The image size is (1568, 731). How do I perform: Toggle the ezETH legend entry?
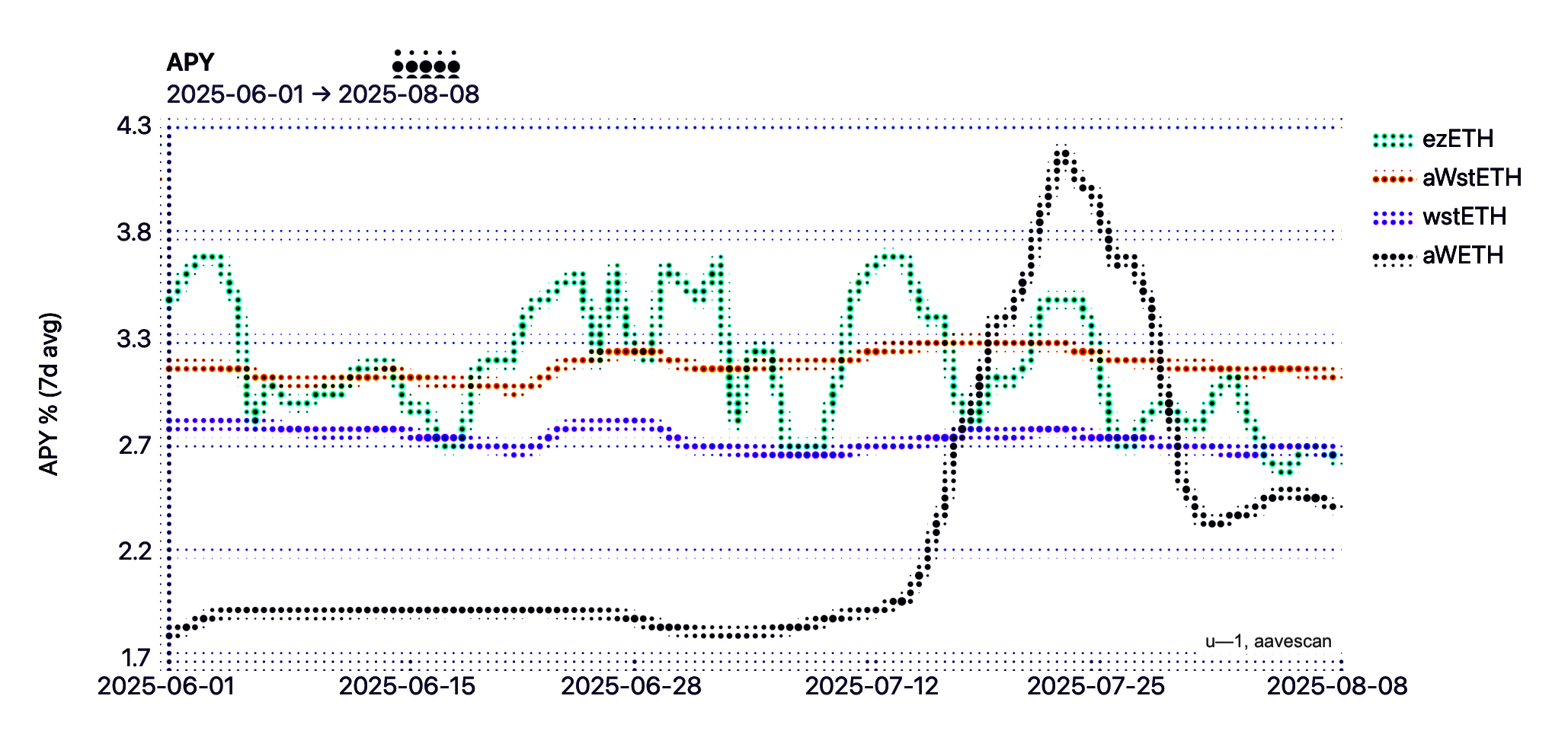(1432, 139)
